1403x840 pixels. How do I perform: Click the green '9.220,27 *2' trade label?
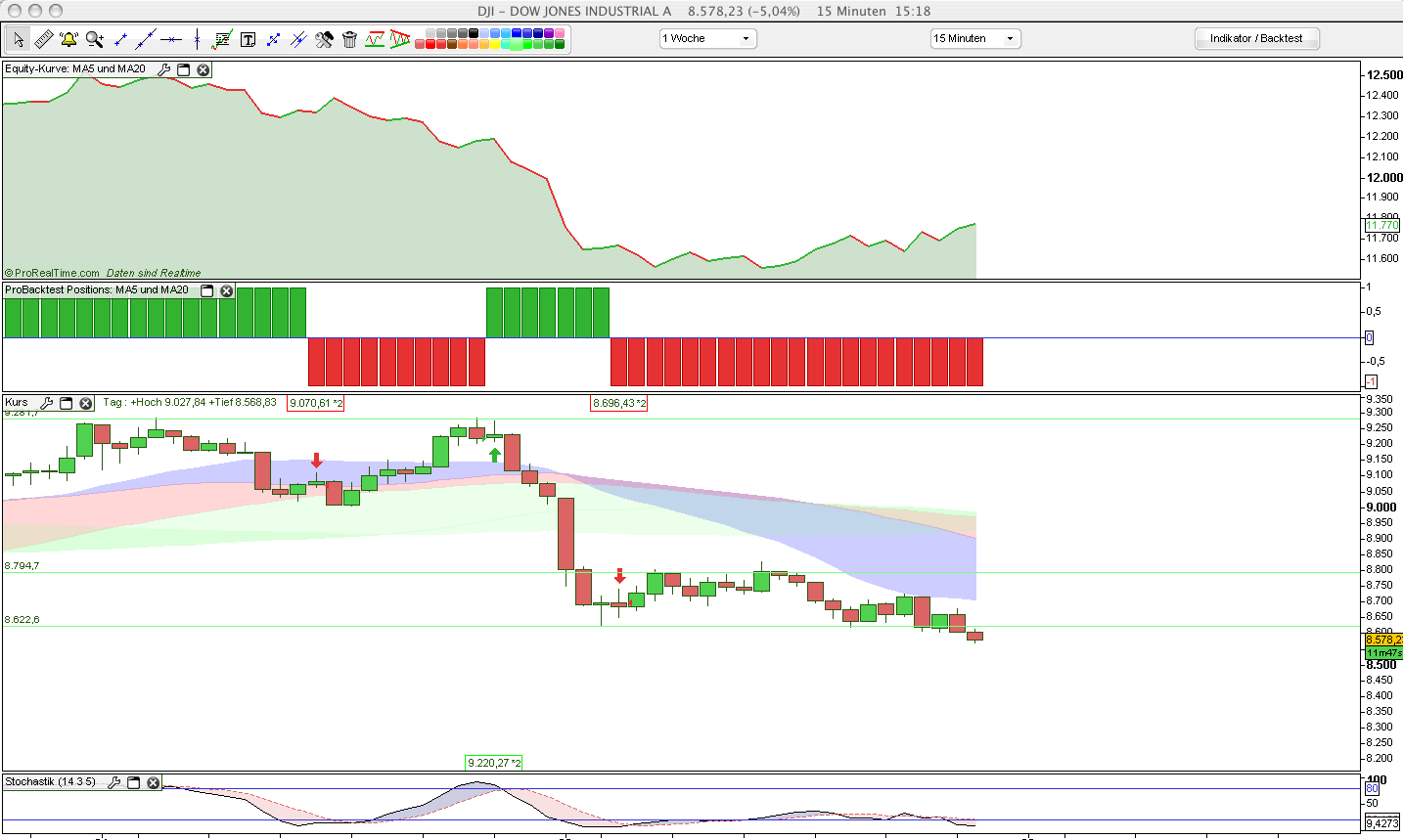494,763
